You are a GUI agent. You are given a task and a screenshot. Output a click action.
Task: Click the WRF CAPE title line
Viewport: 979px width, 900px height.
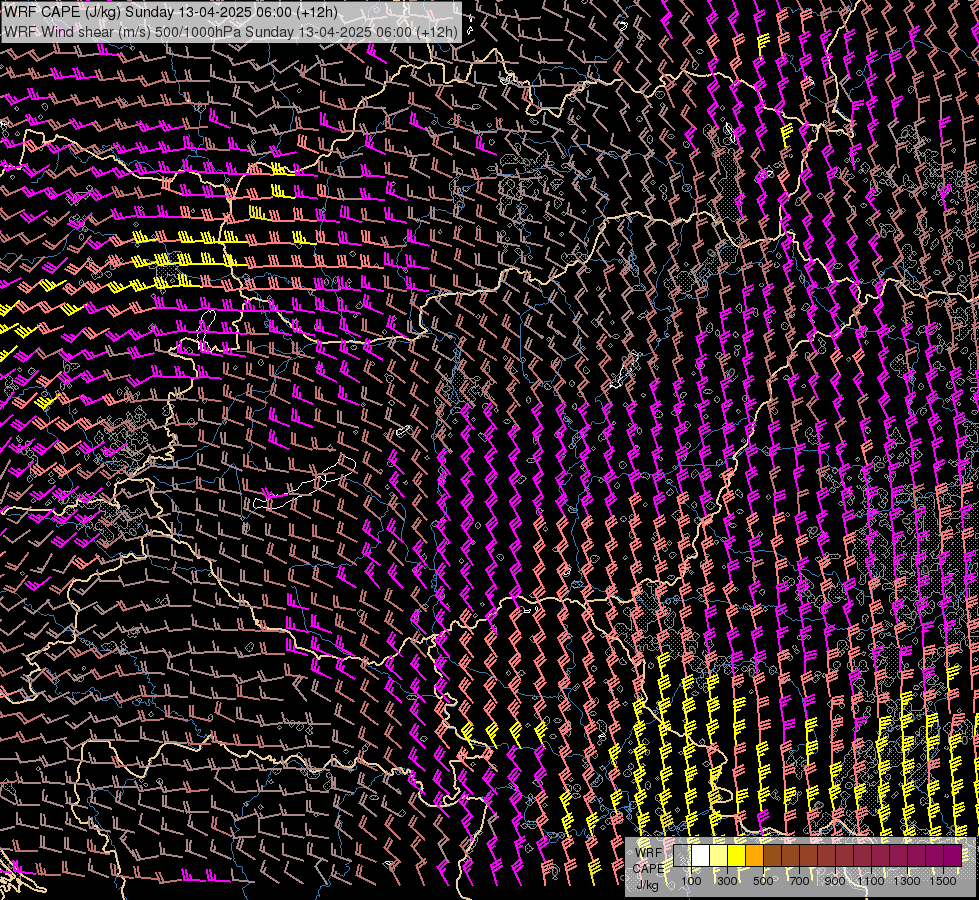click(x=170, y=12)
